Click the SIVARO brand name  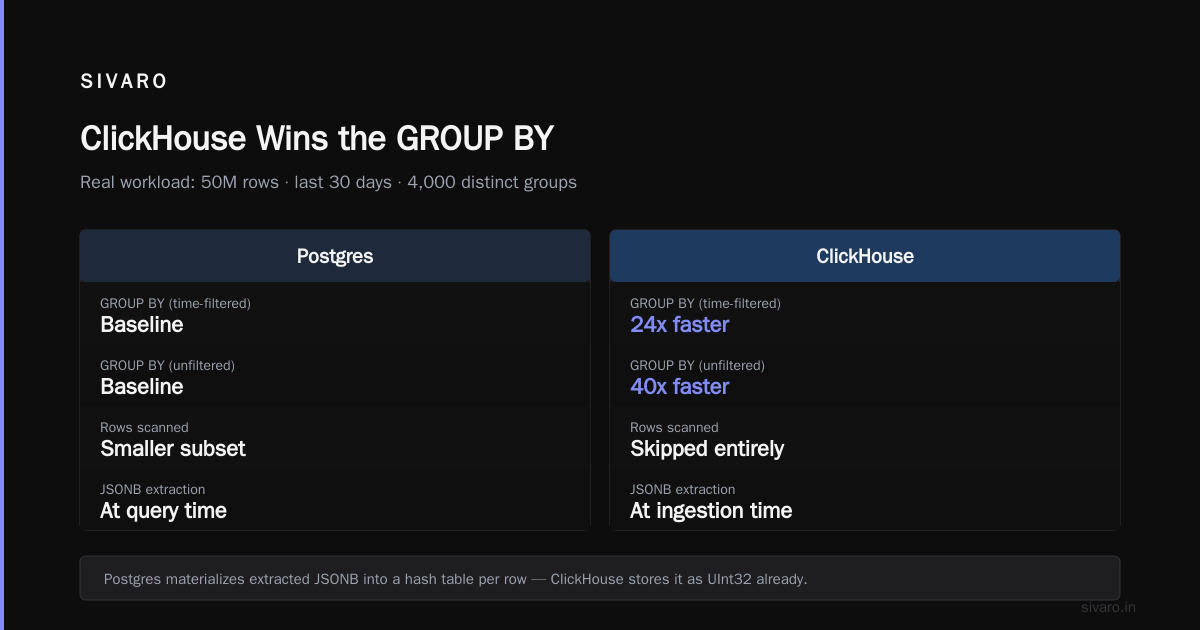(x=124, y=82)
